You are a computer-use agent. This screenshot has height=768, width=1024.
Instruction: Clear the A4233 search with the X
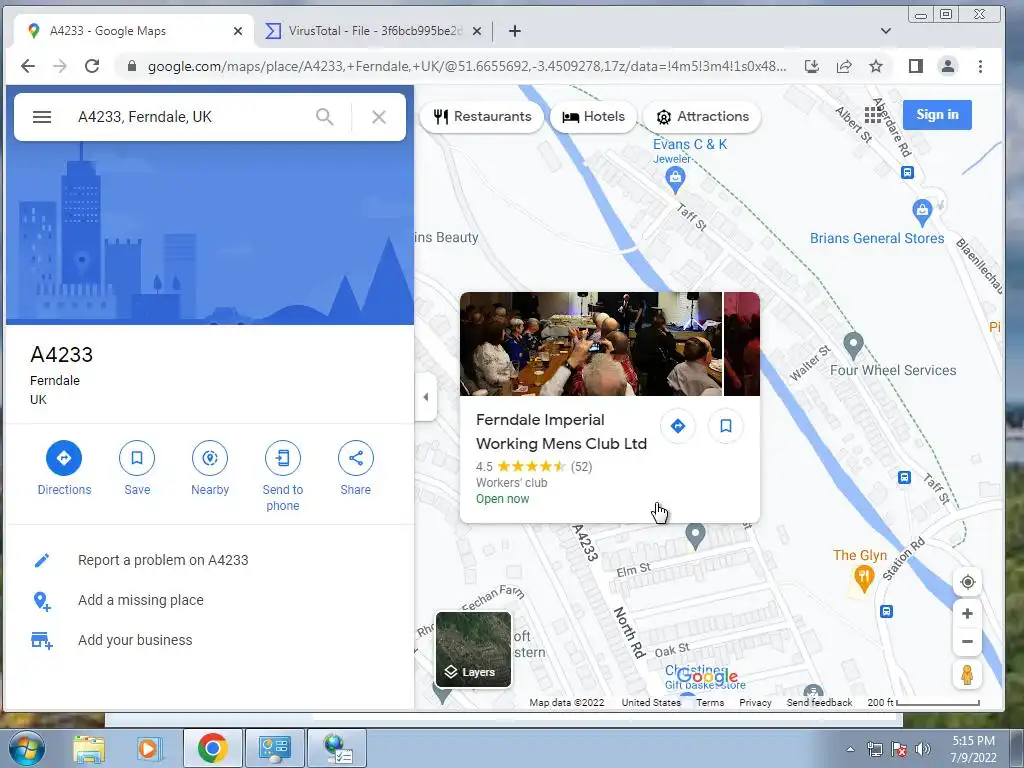tap(379, 117)
